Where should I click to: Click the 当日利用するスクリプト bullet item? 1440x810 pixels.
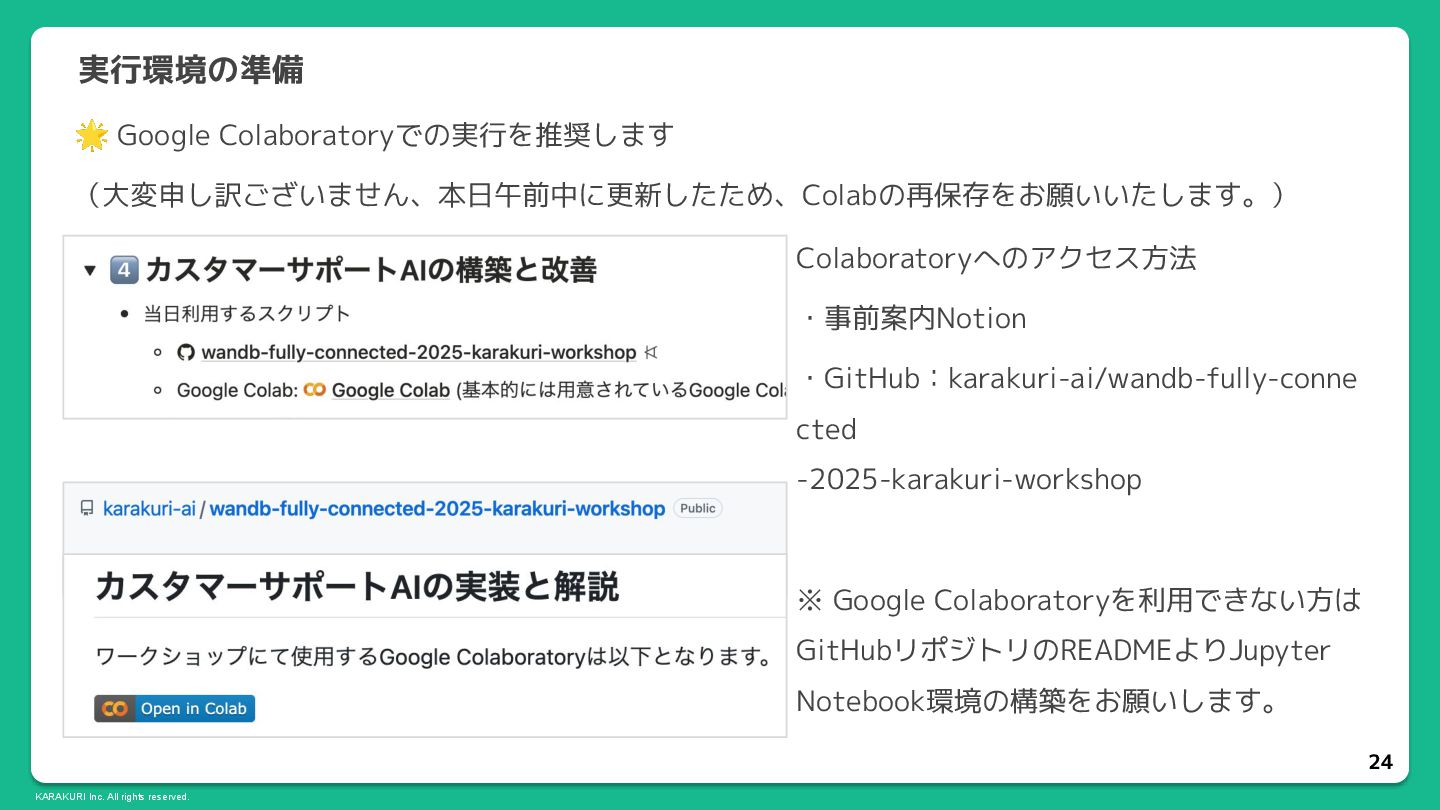247,314
